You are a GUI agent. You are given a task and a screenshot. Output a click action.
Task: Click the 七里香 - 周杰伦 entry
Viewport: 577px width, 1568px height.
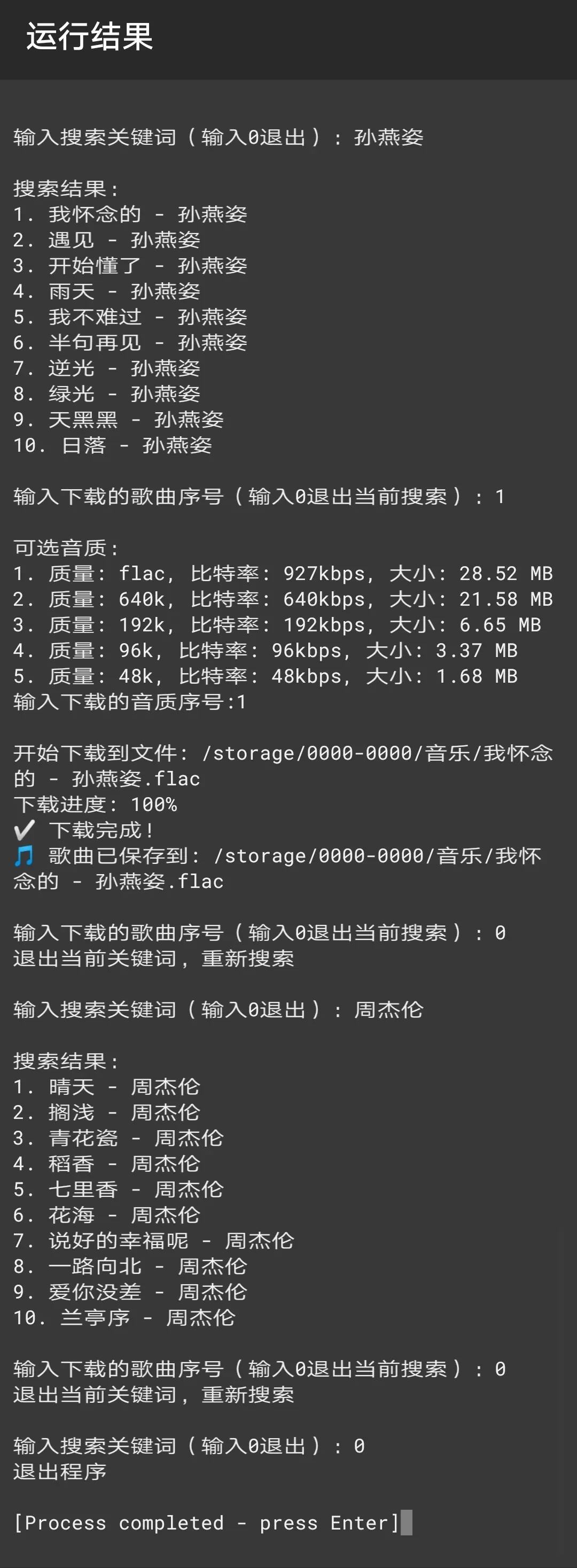[x=119, y=1189]
